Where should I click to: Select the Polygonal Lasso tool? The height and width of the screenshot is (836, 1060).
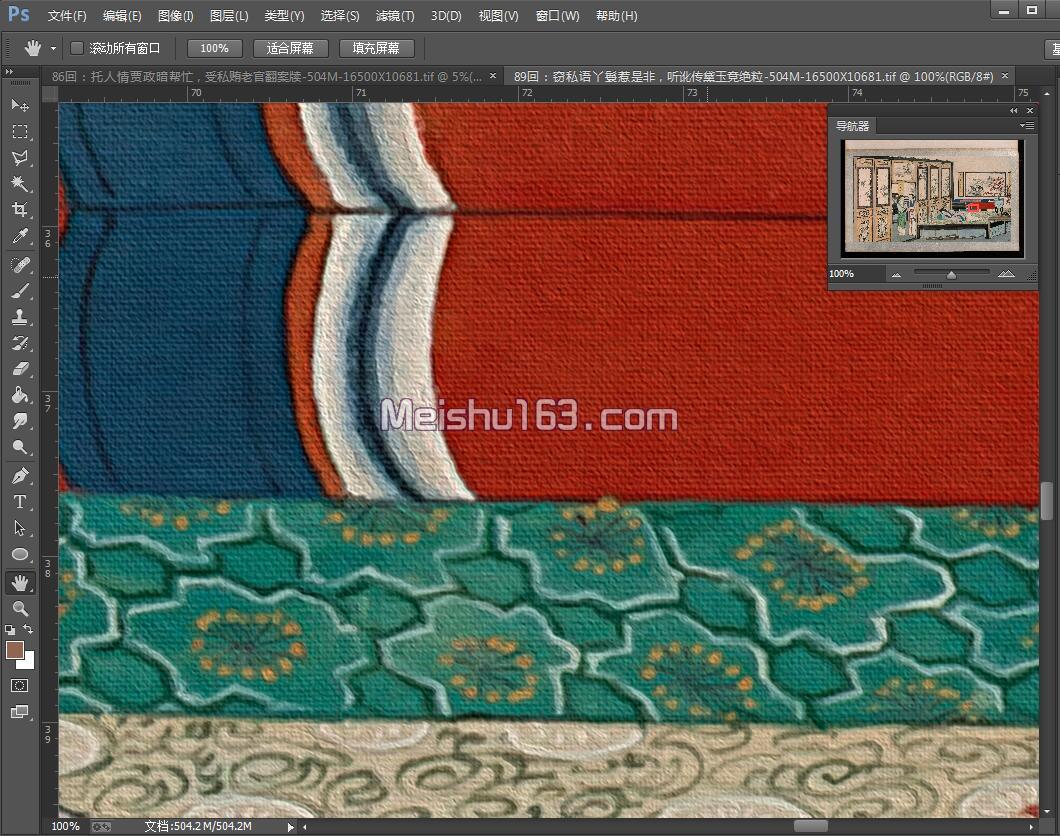click(x=20, y=157)
